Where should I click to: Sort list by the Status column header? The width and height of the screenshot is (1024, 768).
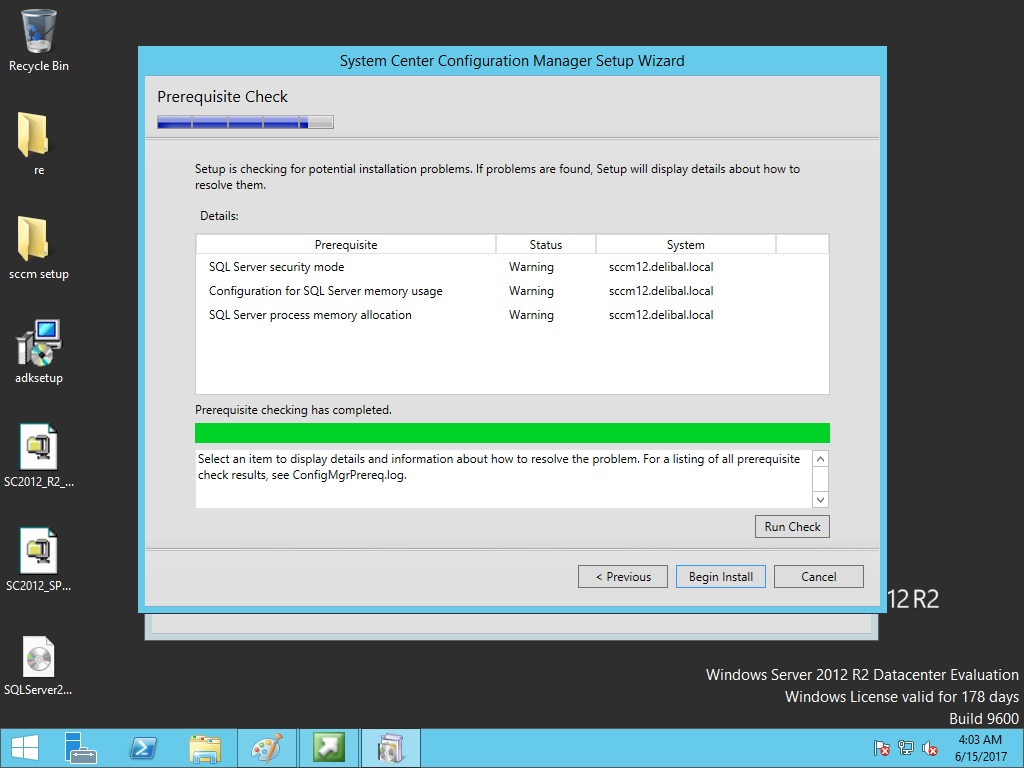pyautogui.click(x=545, y=245)
